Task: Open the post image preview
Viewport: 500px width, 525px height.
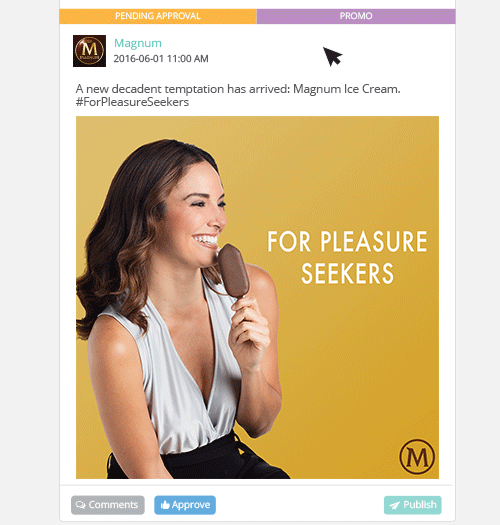Action: 257,297
